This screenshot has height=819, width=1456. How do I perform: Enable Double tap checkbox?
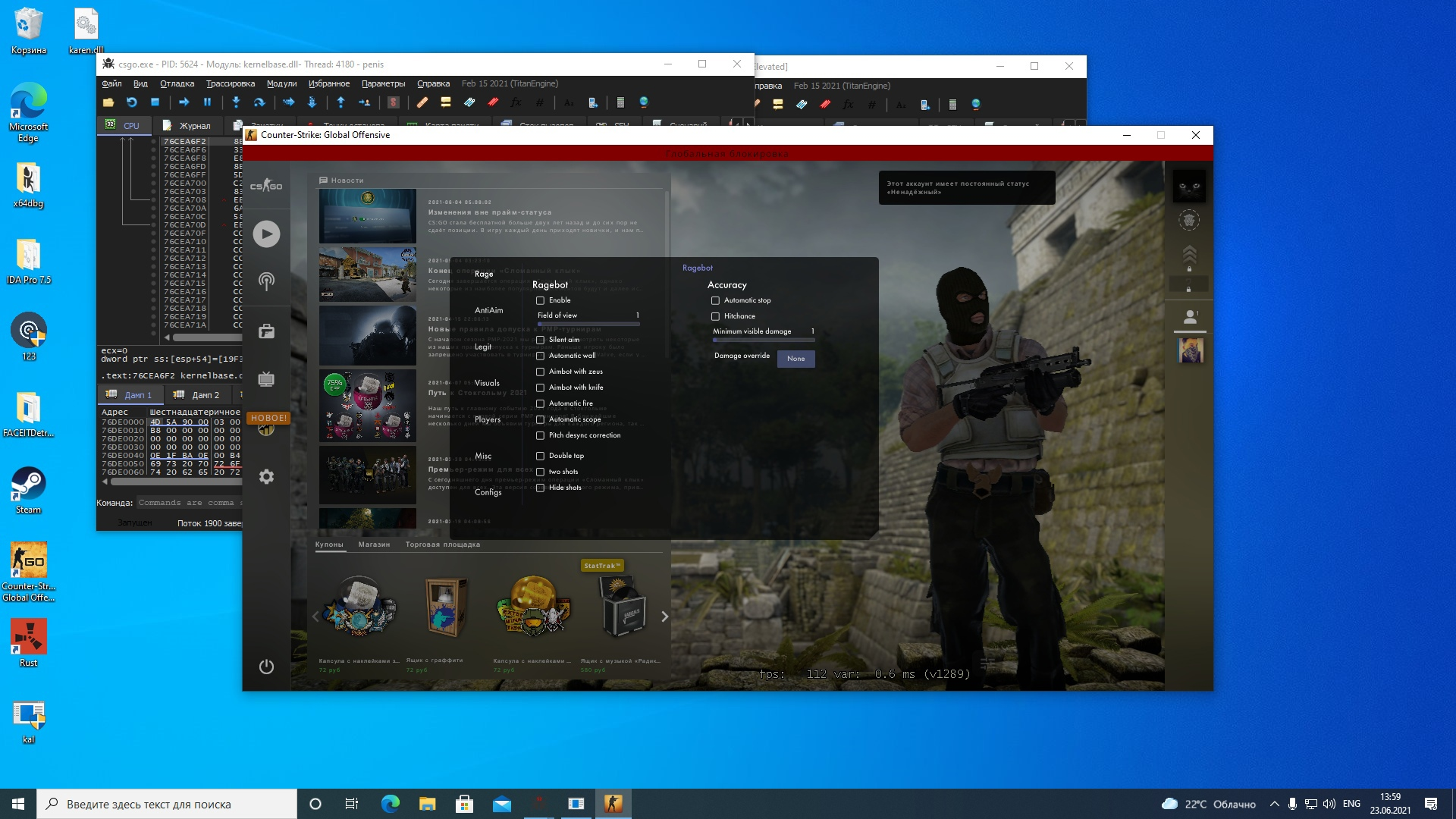[x=540, y=456]
